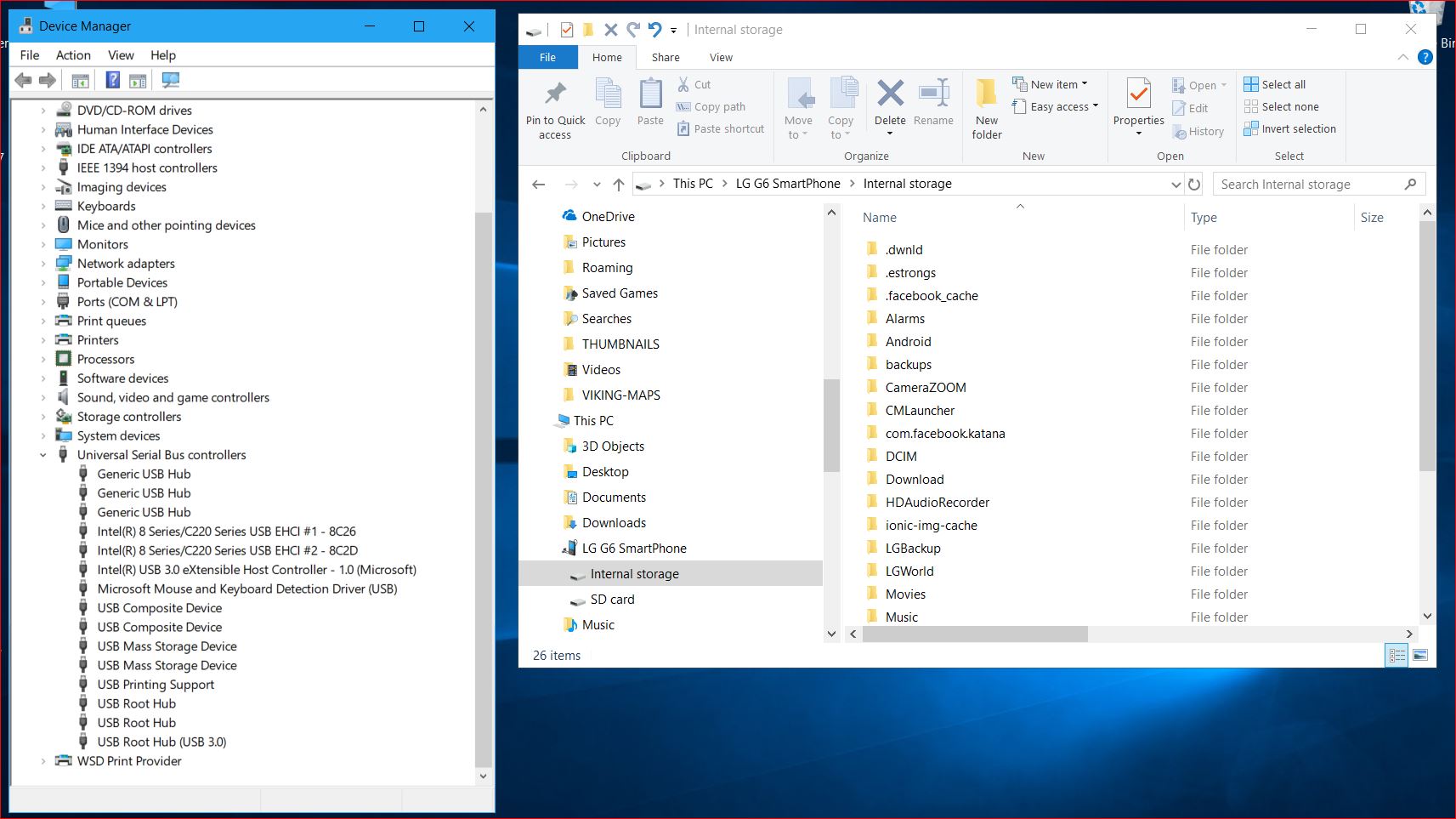Select SD card in the navigation pane
Screen dimensions: 1456x819
coord(612,600)
